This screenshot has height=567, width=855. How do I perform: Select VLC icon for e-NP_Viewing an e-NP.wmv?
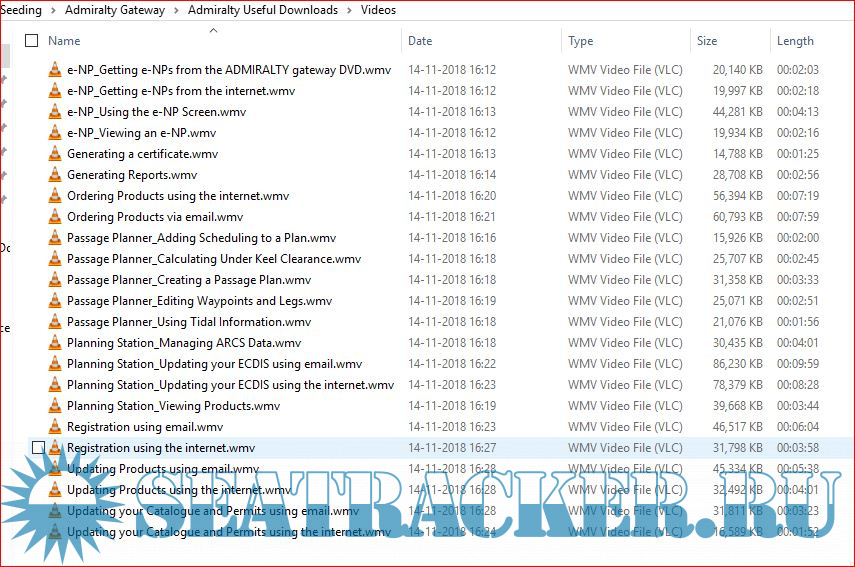pos(55,133)
